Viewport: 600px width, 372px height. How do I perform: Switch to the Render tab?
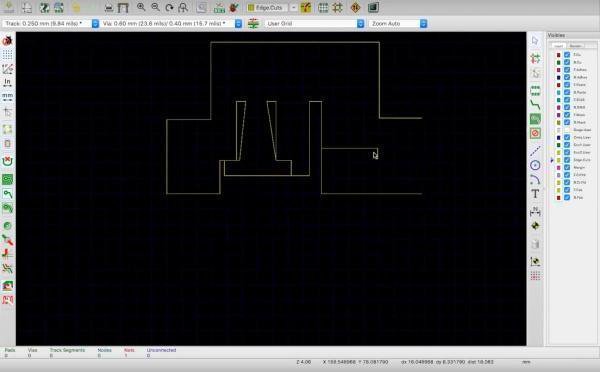[575, 46]
